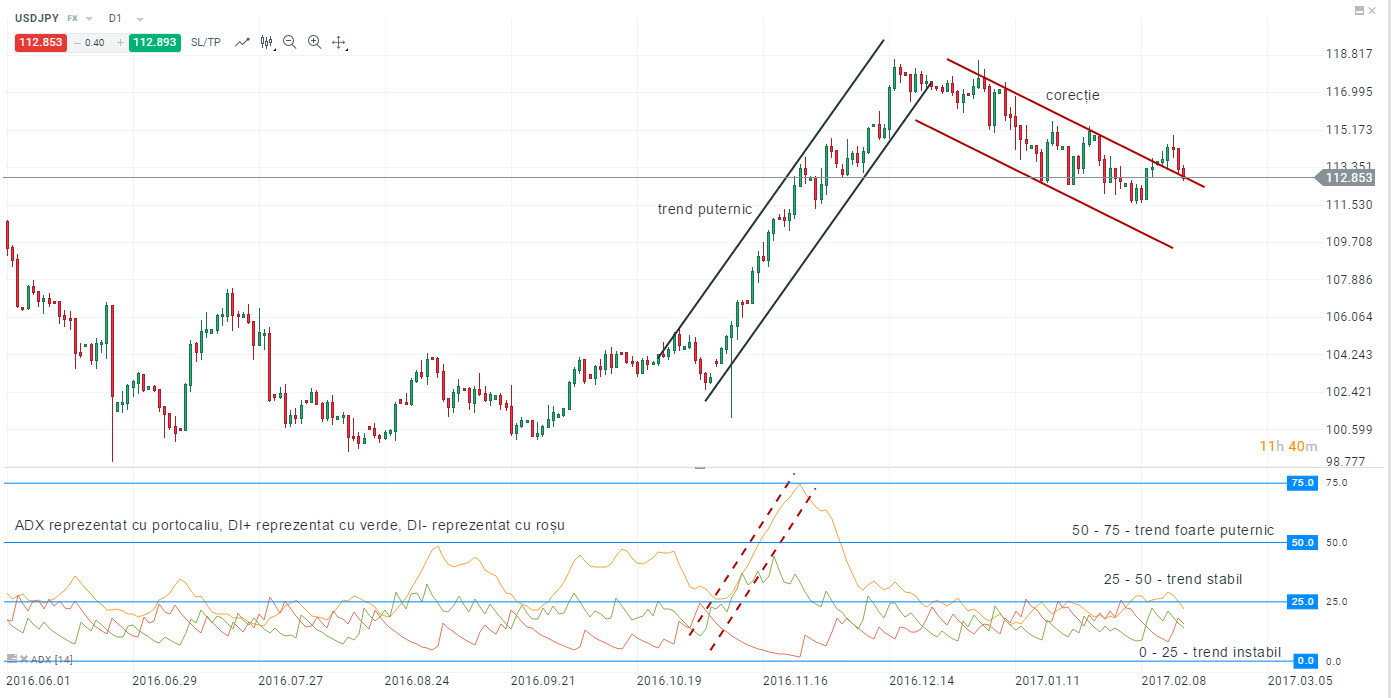Select the trend line drawing tool
Viewport: 1391px width, 698px height.
242,42
